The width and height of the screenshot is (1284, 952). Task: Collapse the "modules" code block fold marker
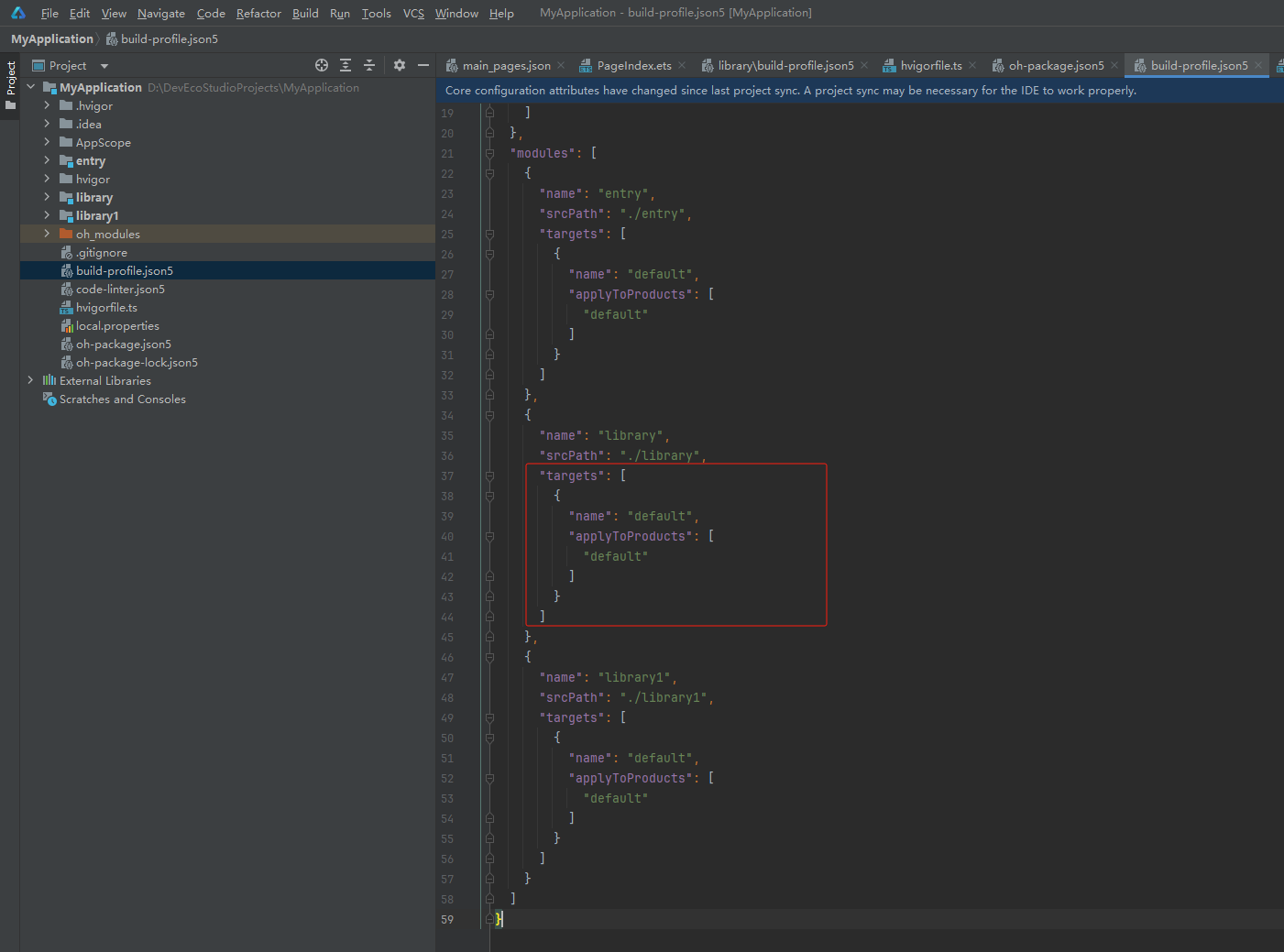pyautogui.click(x=489, y=153)
